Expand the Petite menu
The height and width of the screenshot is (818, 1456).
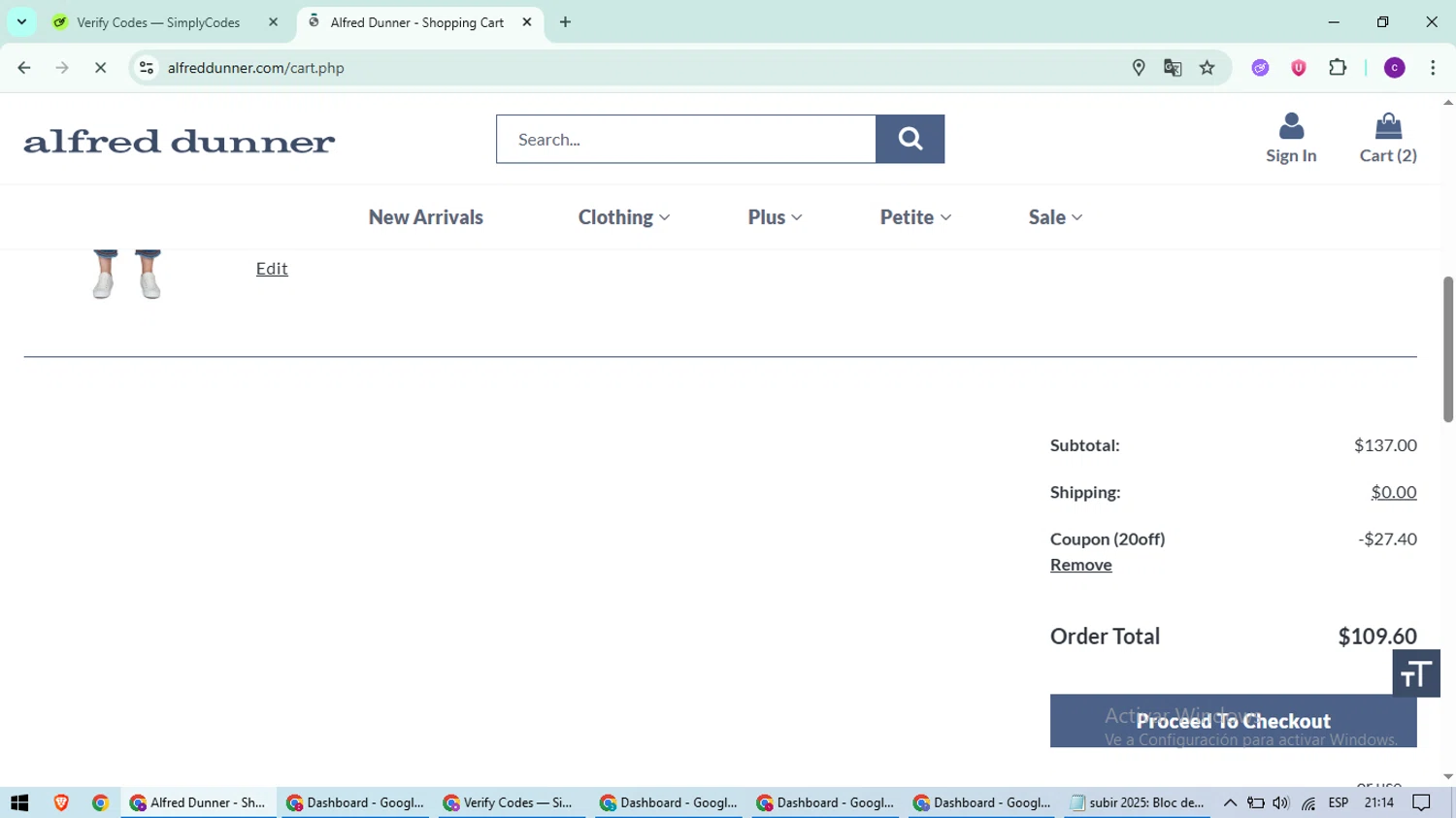click(915, 217)
